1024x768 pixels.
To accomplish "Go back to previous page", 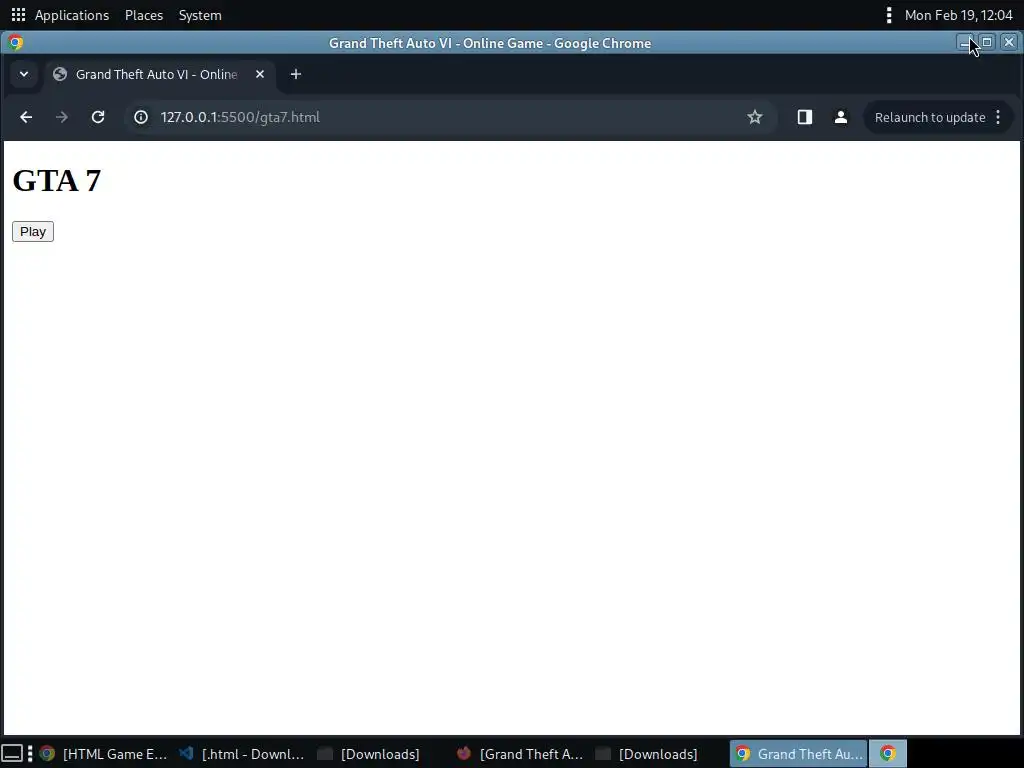I will [x=26, y=117].
